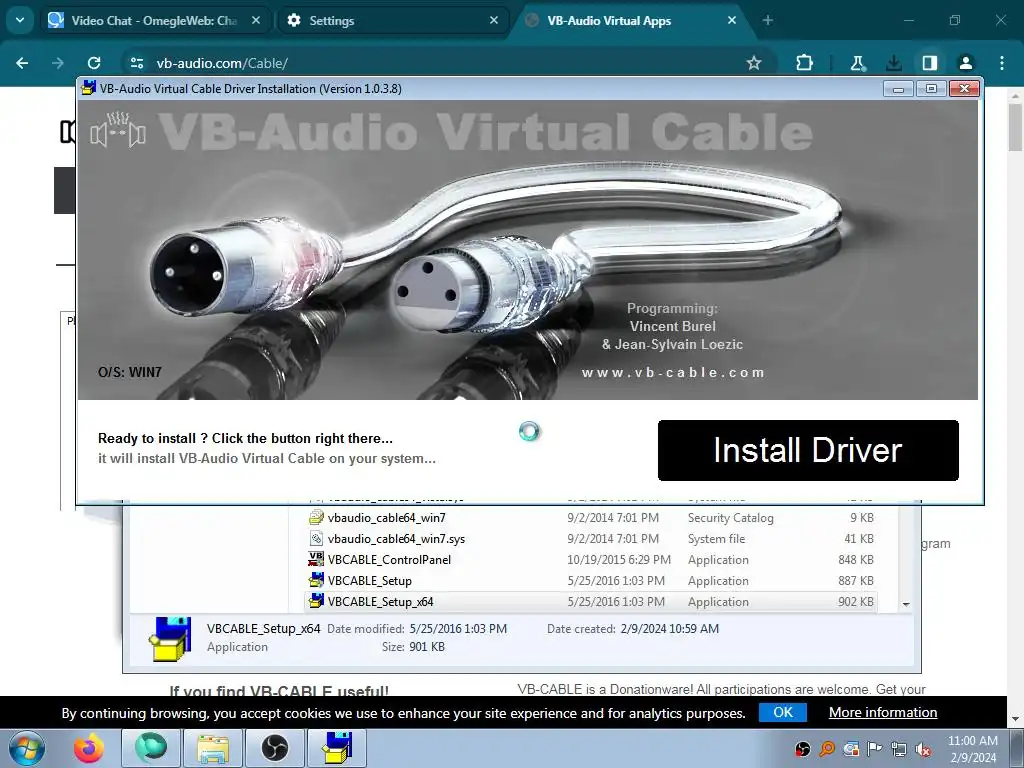Open Windows Explorer from the taskbar
Viewport: 1024px width, 768px height.
(x=213, y=748)
